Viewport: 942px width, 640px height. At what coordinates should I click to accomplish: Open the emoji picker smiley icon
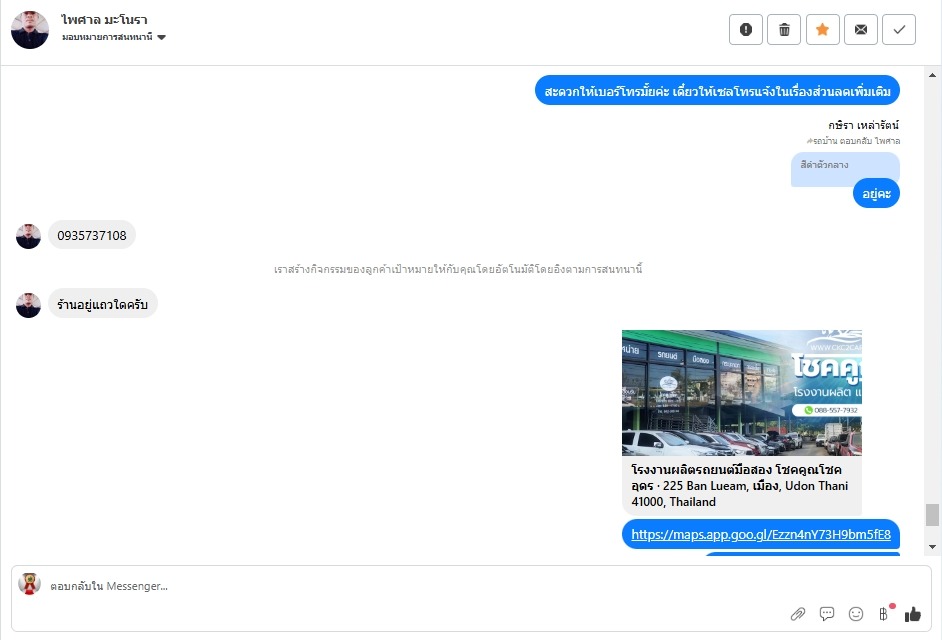click(x=855, y=614)
